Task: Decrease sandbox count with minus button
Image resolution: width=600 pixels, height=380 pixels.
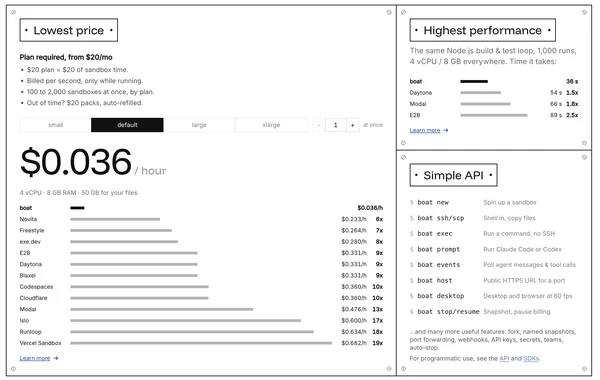Action: (x=318, y=125)
